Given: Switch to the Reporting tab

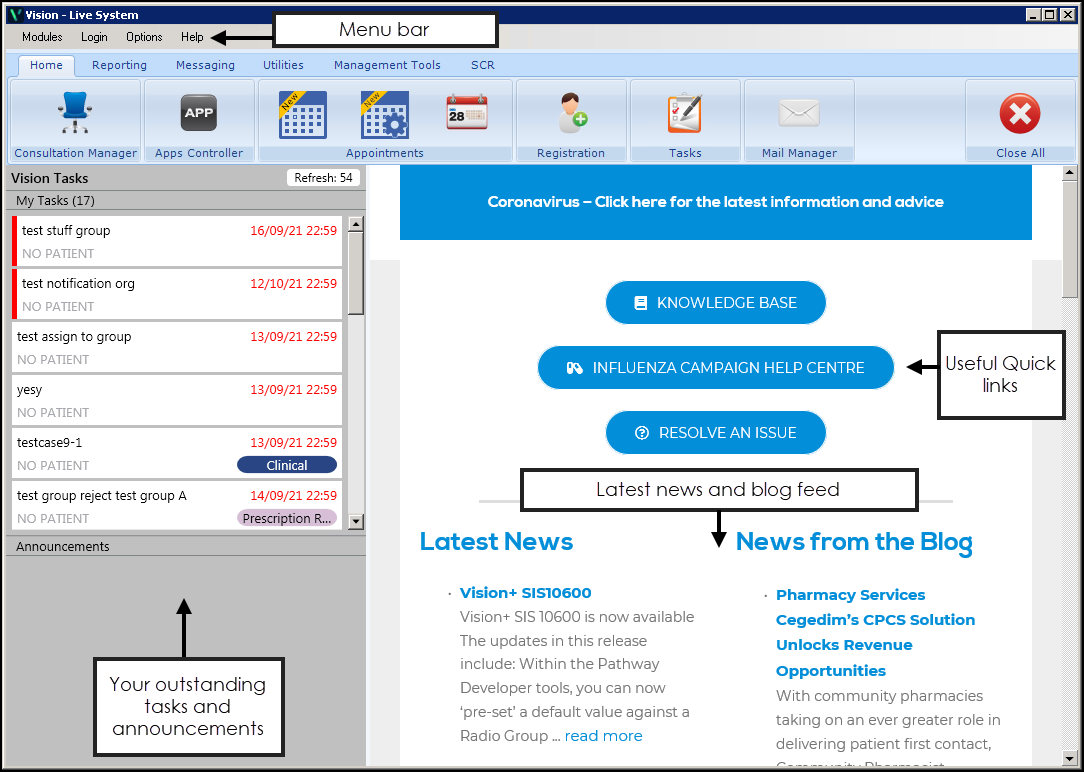Looking at the screenshot, I should point(119,65).
